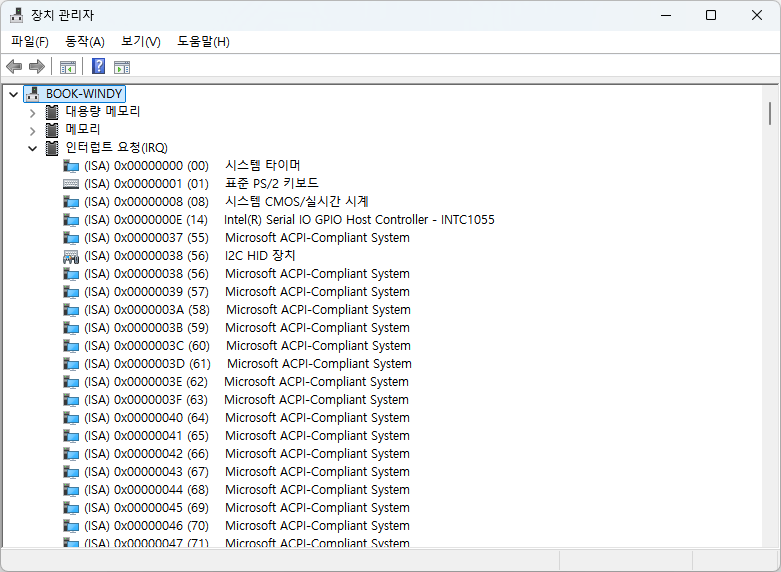The image size is (781, 572).
Task: Click the Forward arrow toolbar icon
Action: click(x=37, y=67)
